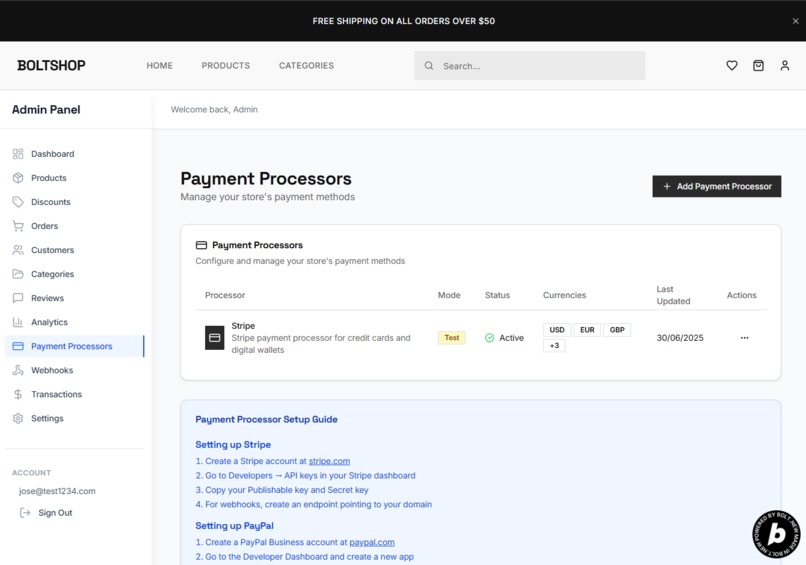Click the Add Payment Processor button
The height and width of the screenshot is (565, 806).
pyautogui.click(x=717, y=187)
